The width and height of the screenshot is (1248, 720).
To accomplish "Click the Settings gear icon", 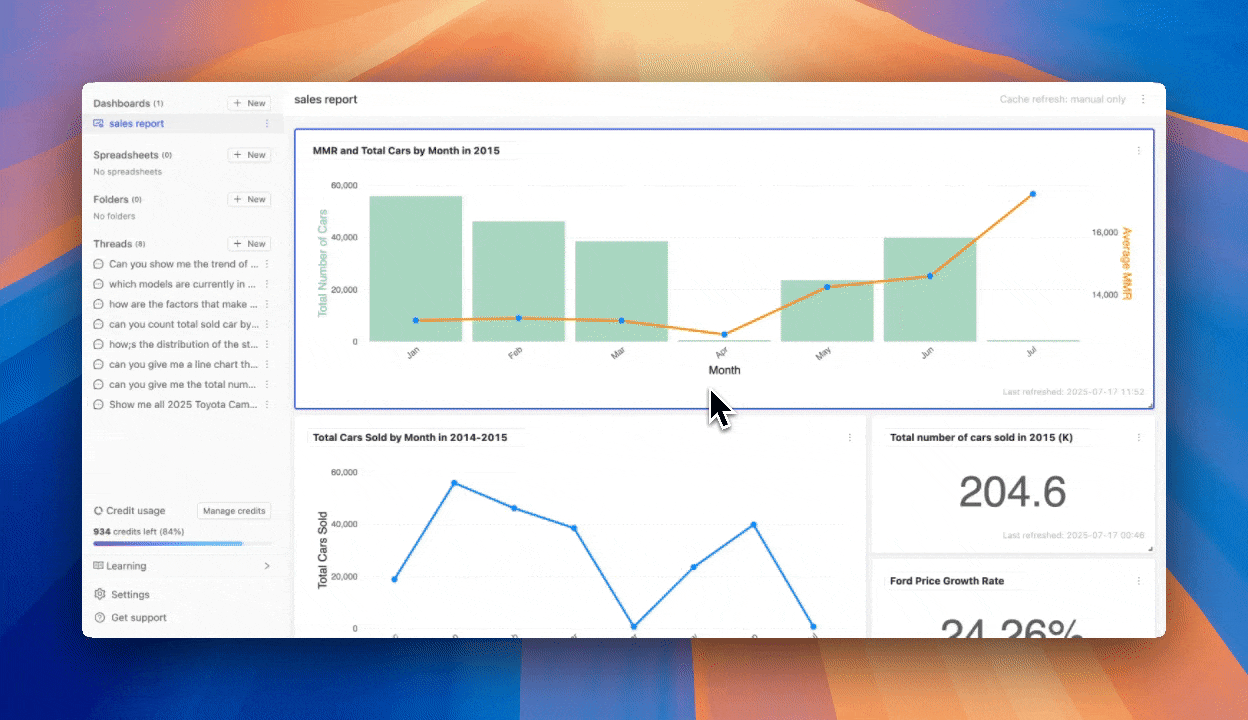I will (x=99, y=594).
